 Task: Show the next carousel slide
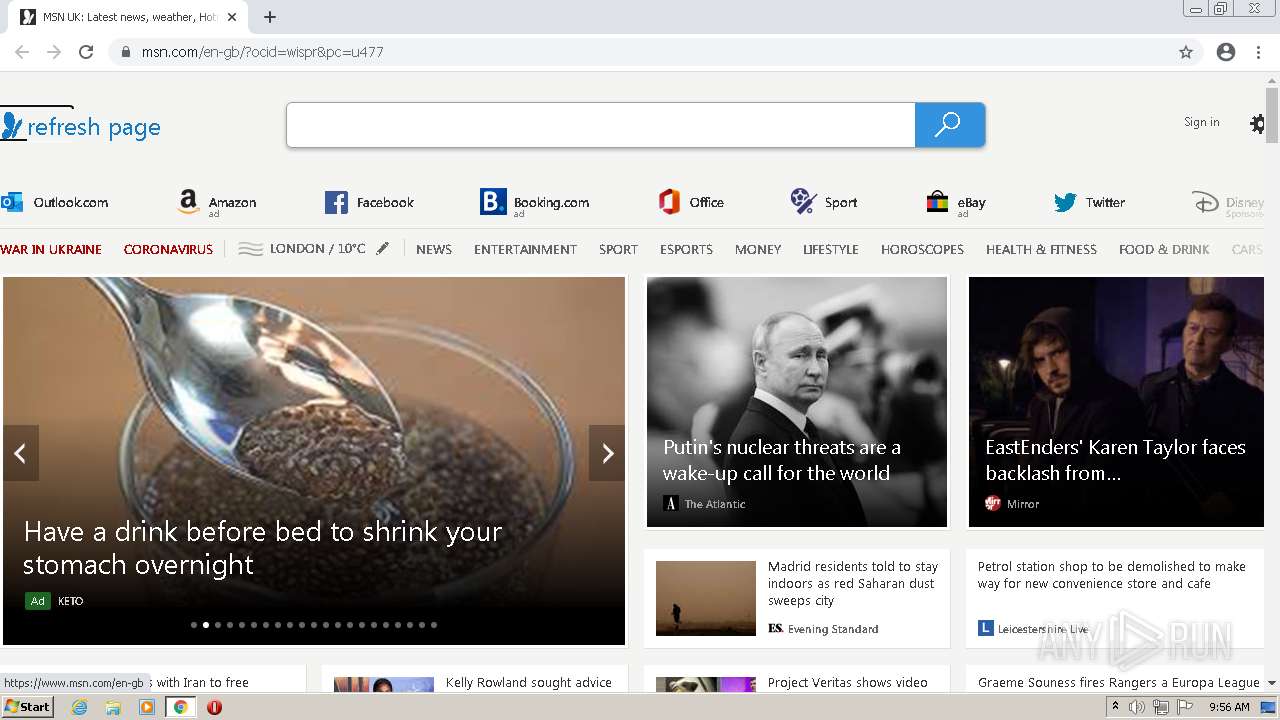pos(607,453)
